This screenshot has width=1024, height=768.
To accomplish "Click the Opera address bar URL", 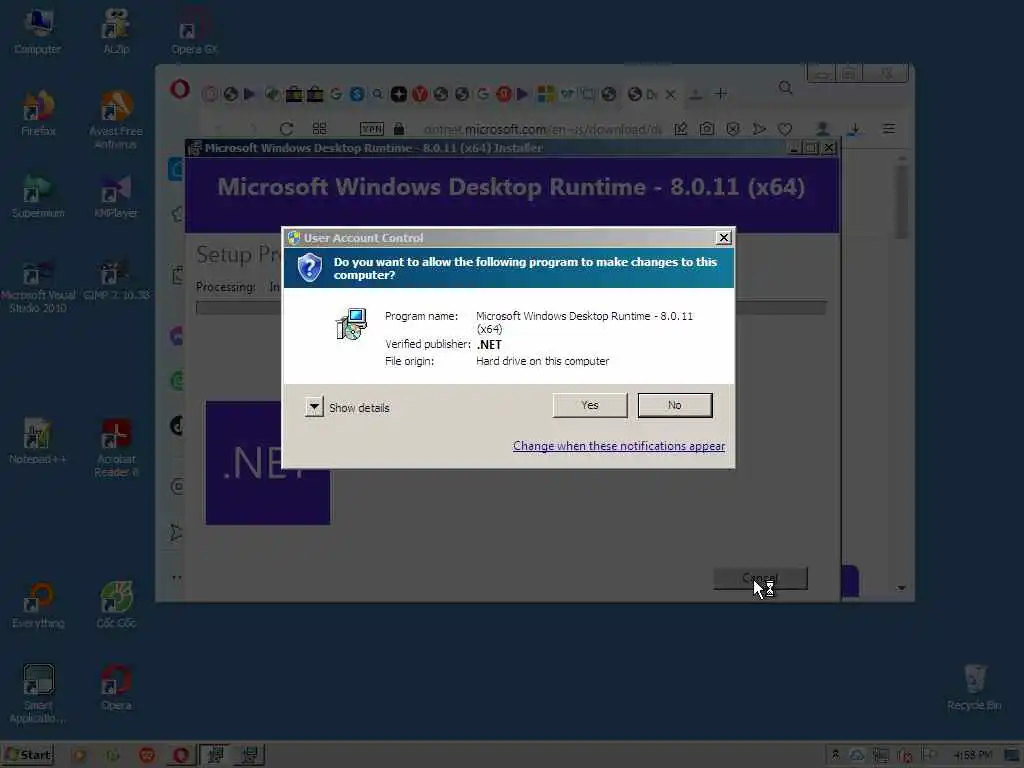I will point(542,129).
